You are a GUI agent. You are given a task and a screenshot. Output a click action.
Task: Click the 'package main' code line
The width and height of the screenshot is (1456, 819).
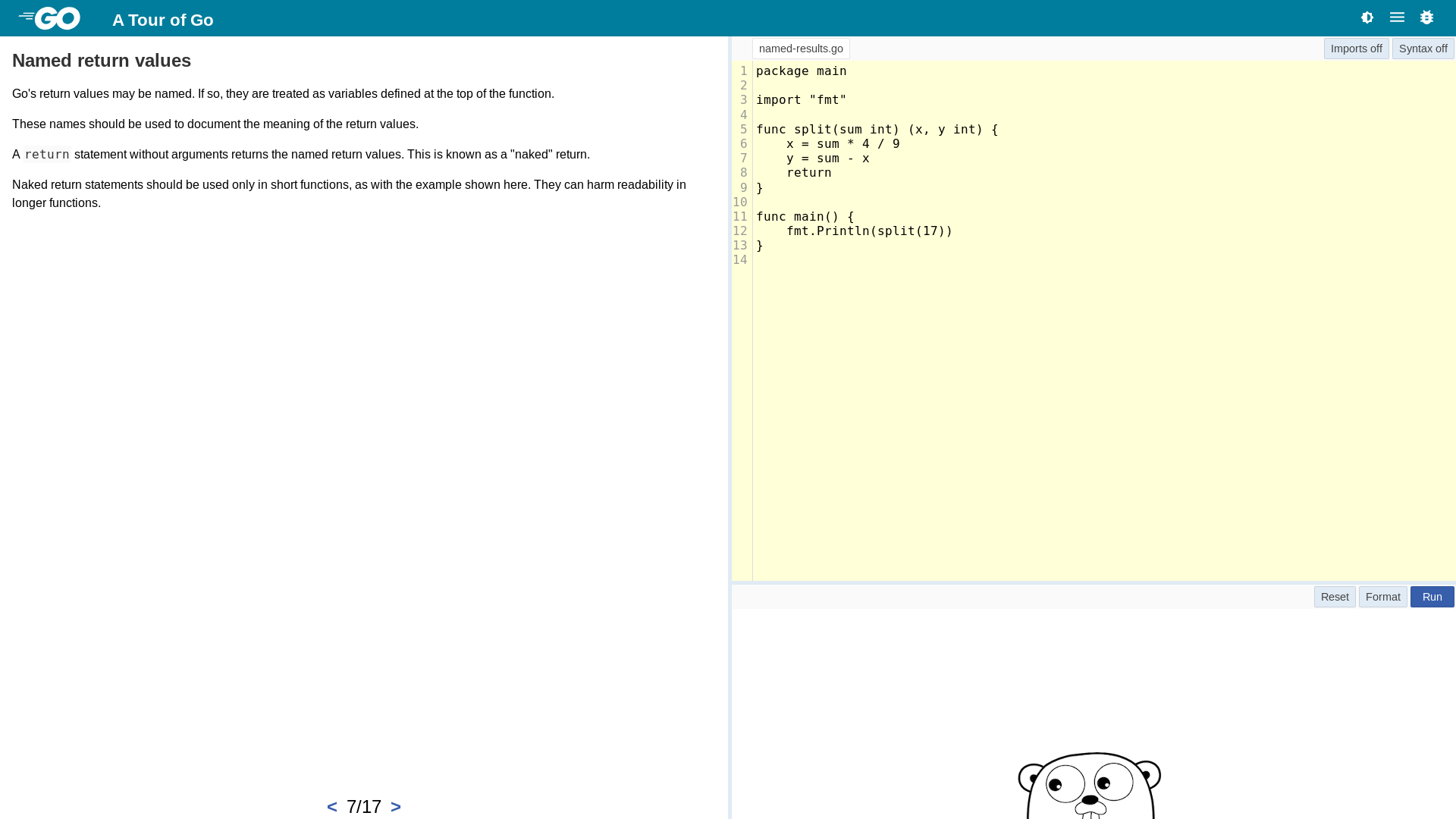pyautogui.click(x=801, y=71)
